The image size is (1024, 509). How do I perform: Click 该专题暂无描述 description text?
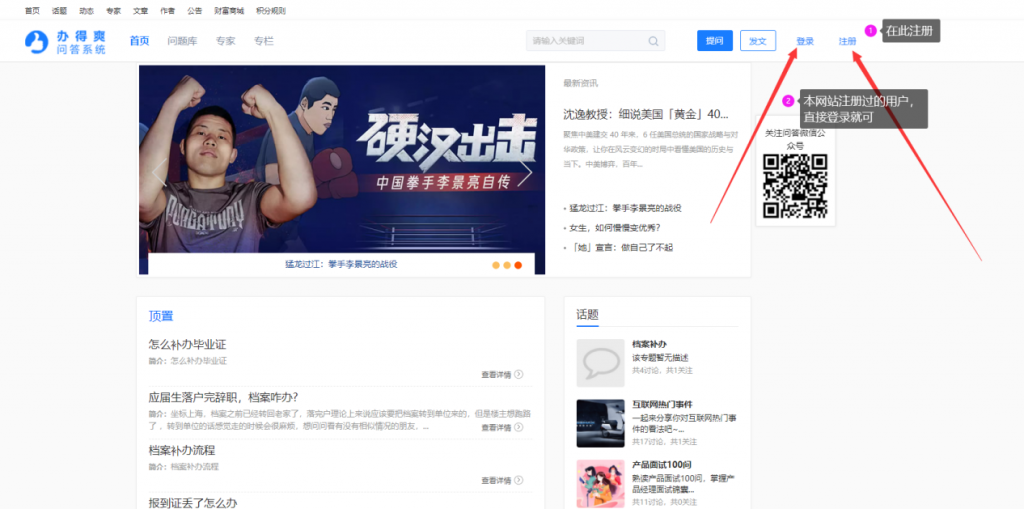(660, 357)
